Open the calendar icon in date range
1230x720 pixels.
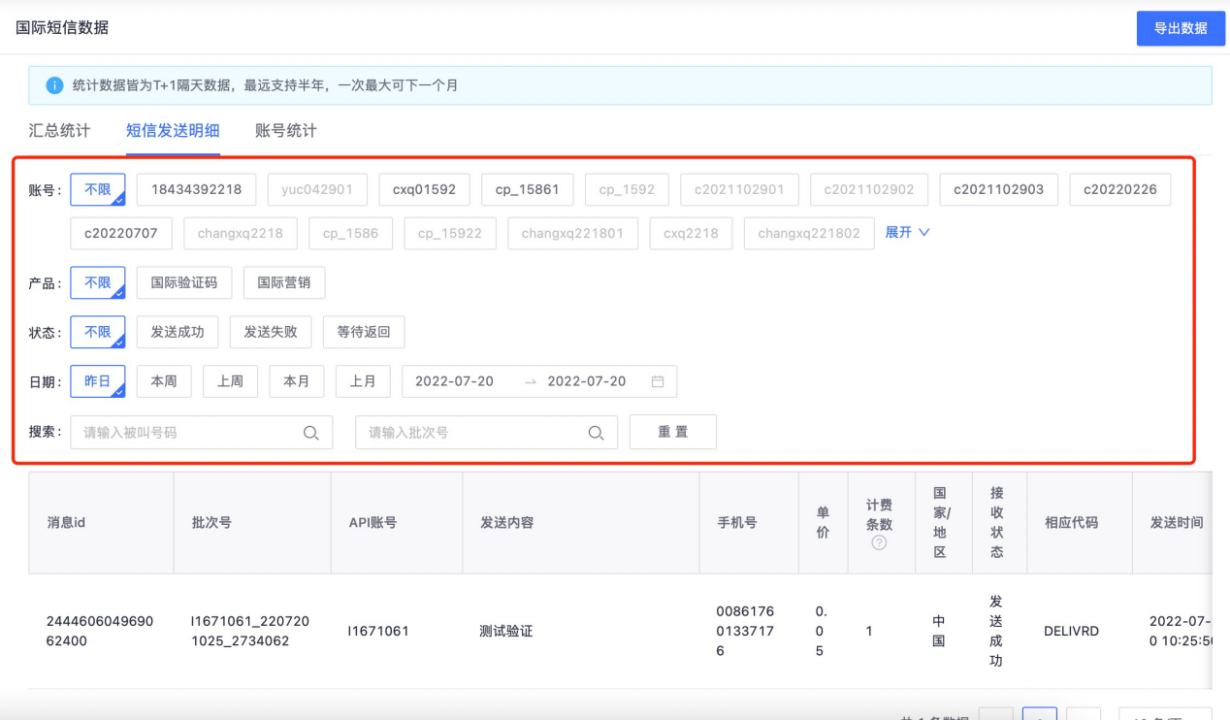pos(657,381)
